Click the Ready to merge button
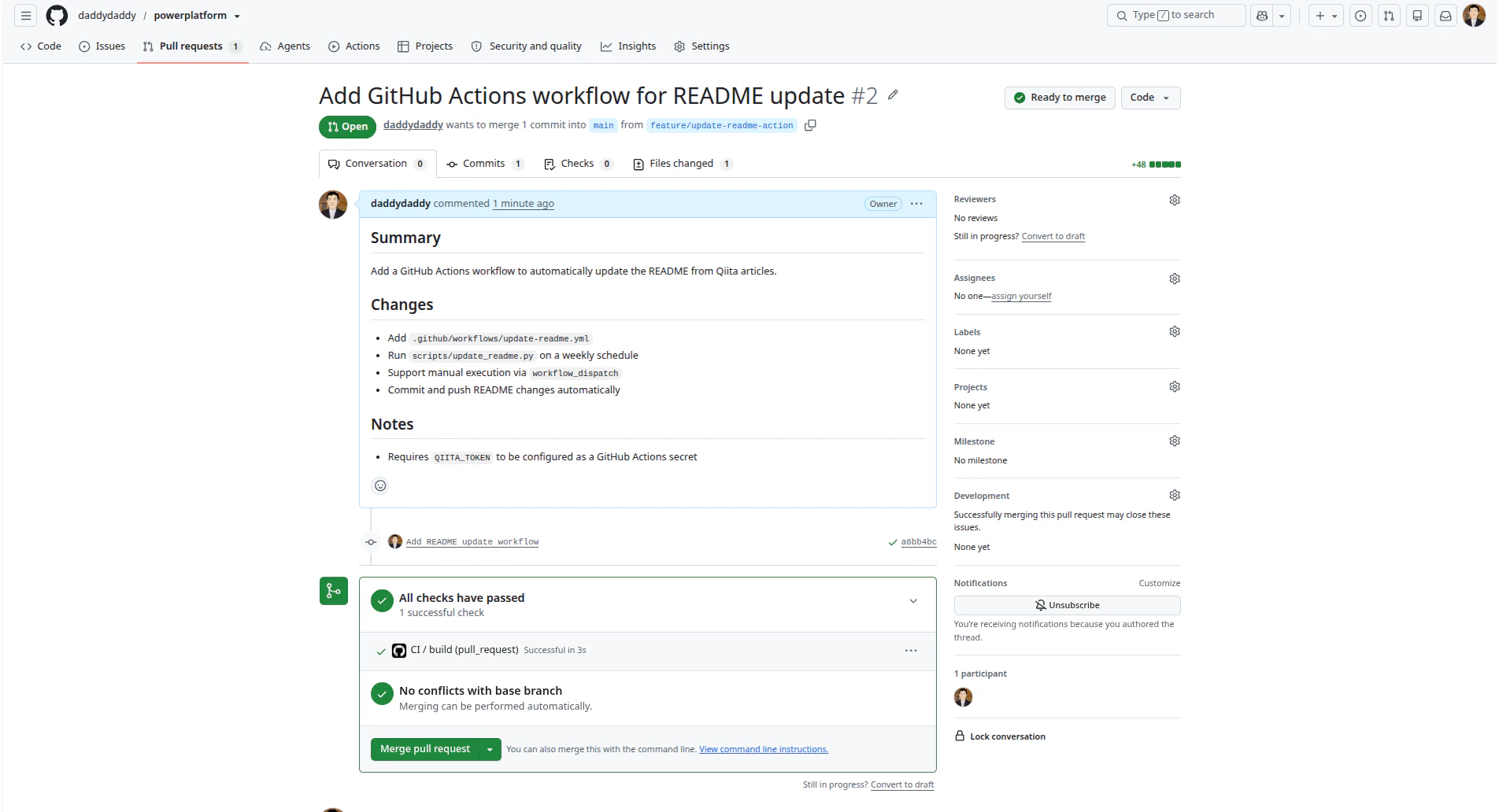 pyautogui.click(x=1060, y=98)
